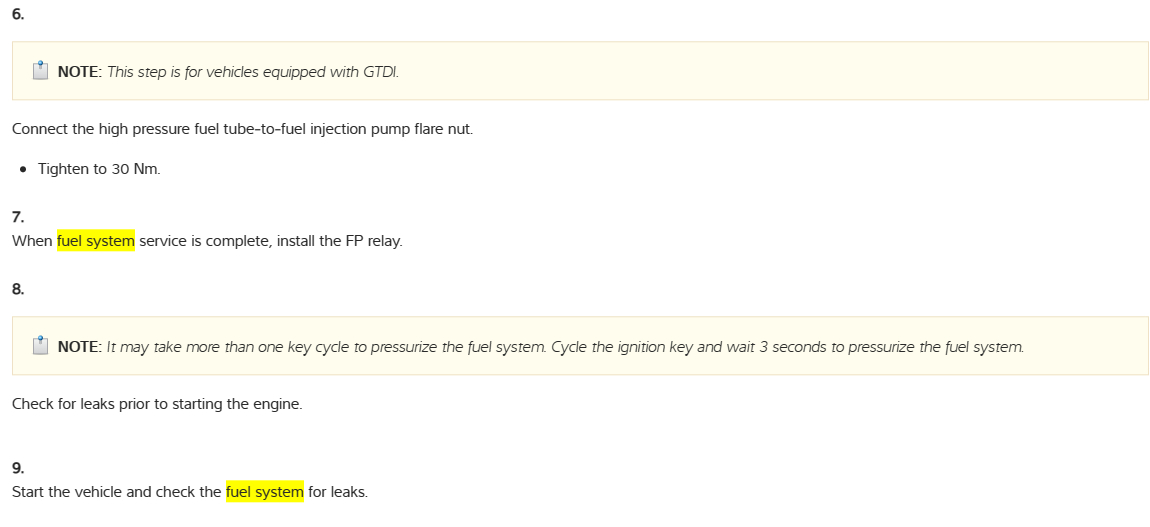Click highlighted "fuel system" in step 7
1150x527 pixels.
pyautogui.click(x=96, y=241)
